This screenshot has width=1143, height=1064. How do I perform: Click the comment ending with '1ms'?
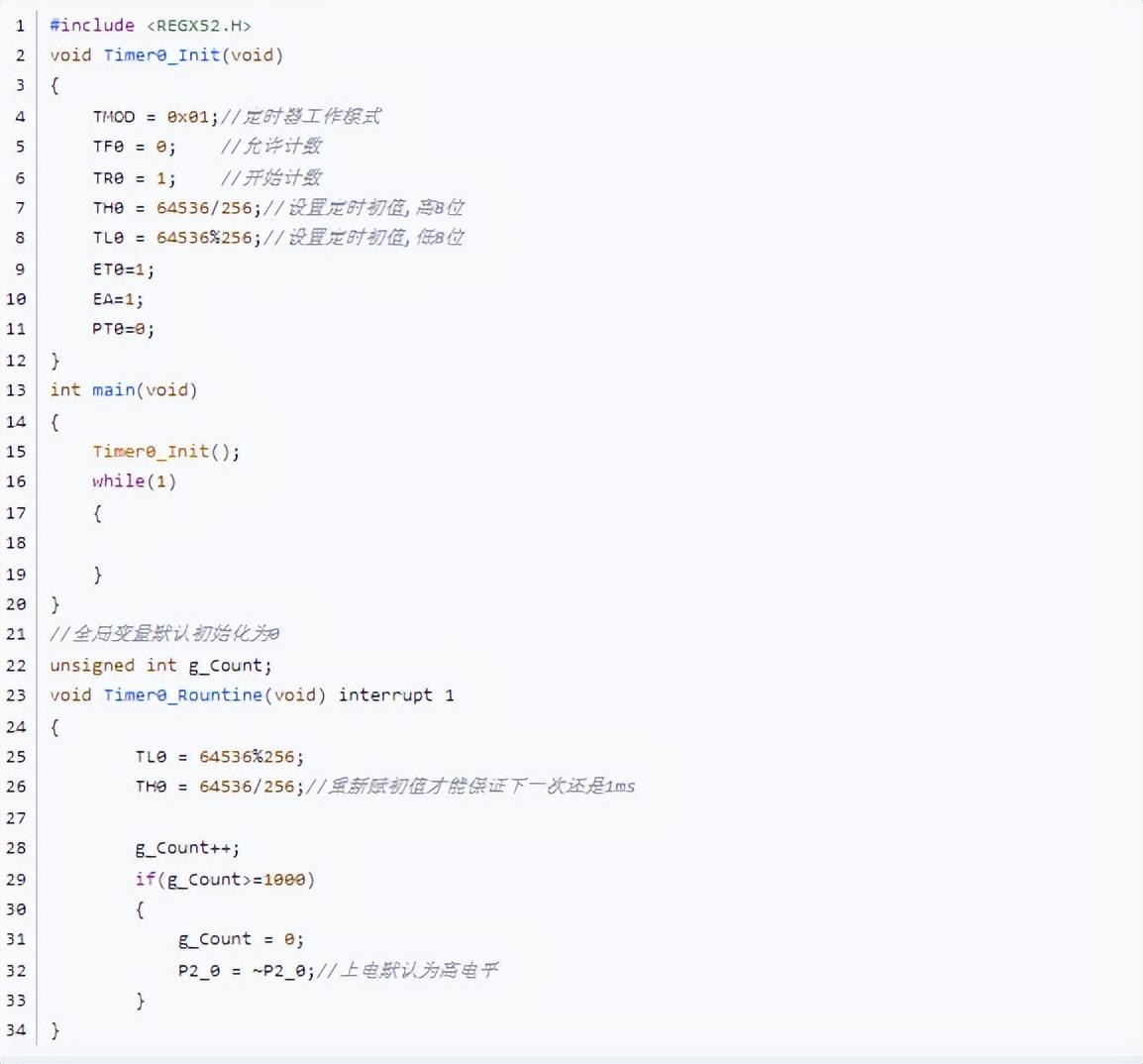[x=470, y=787]
